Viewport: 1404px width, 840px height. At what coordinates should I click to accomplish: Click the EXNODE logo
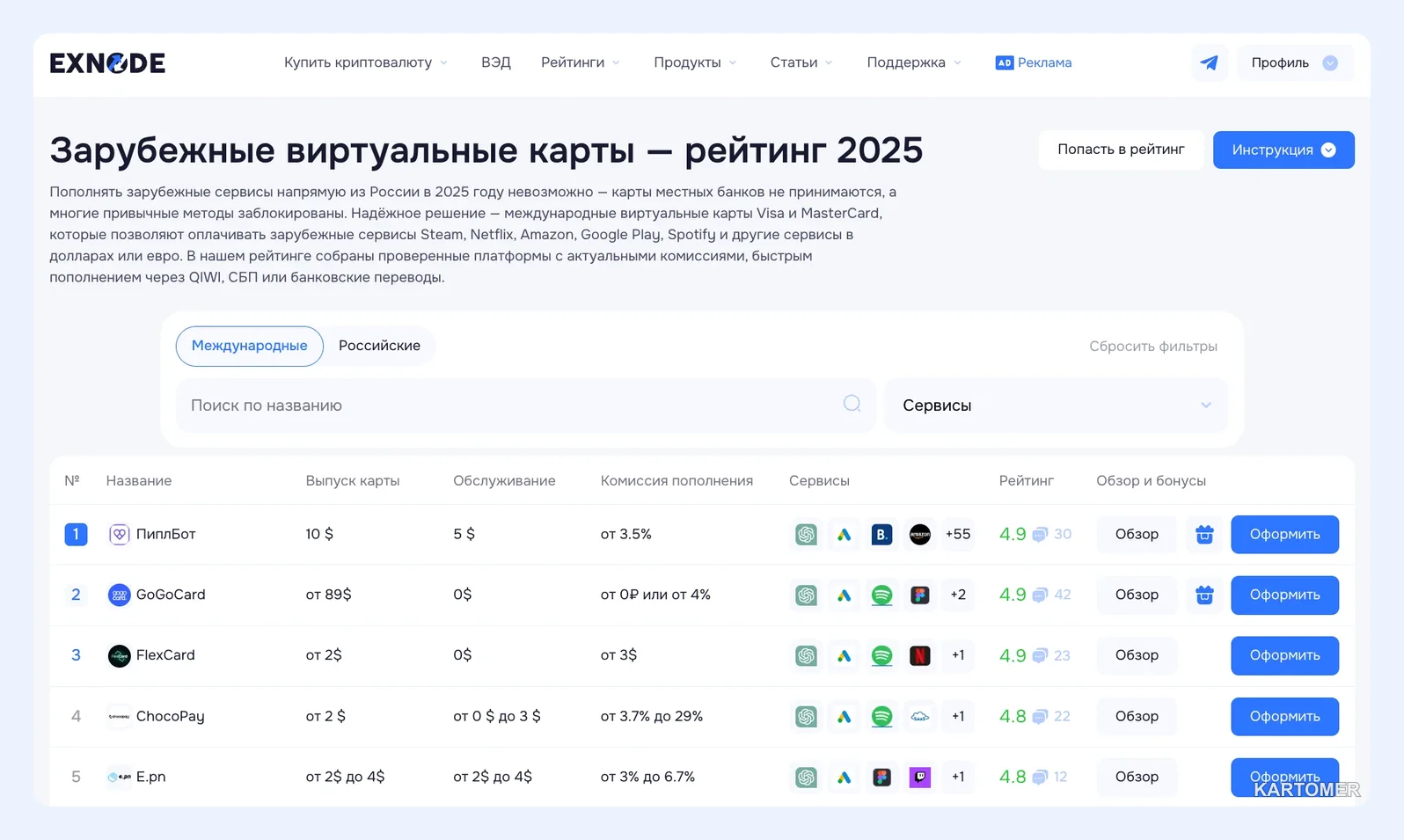107,62
